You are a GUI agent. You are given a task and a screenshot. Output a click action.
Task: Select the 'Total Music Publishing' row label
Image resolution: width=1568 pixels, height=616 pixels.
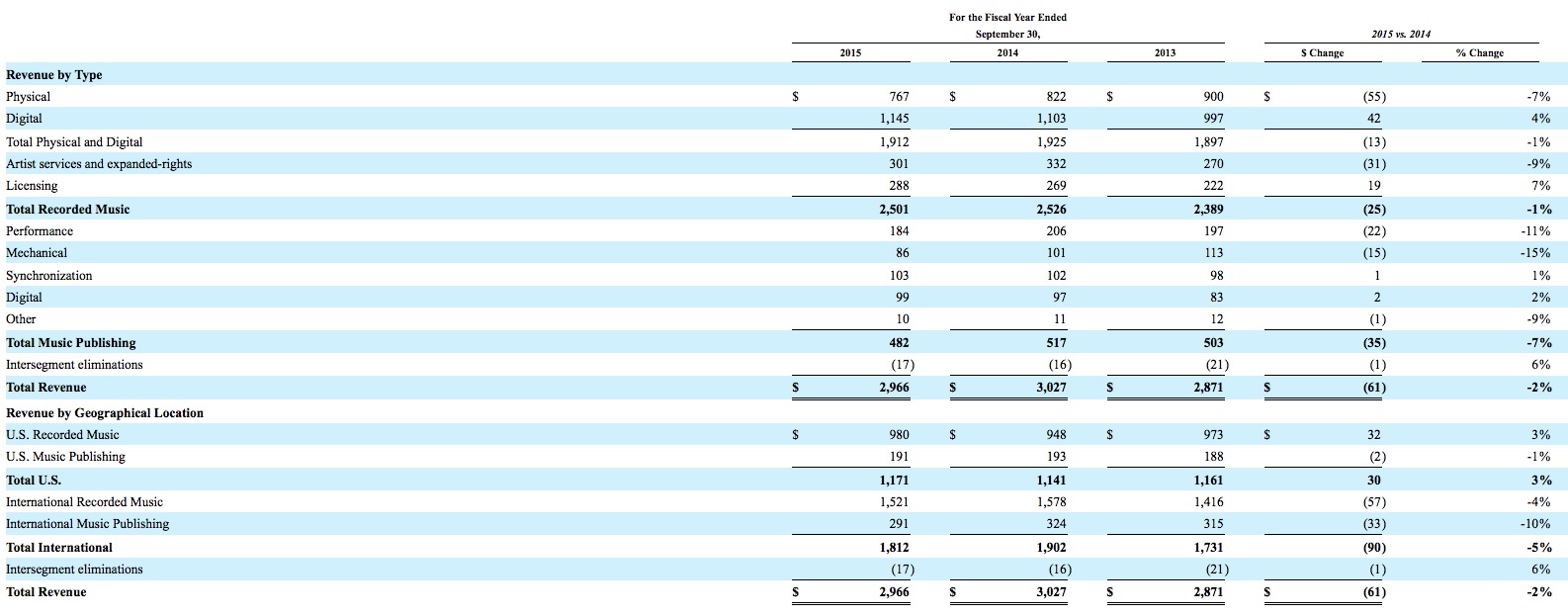point(71,343)
